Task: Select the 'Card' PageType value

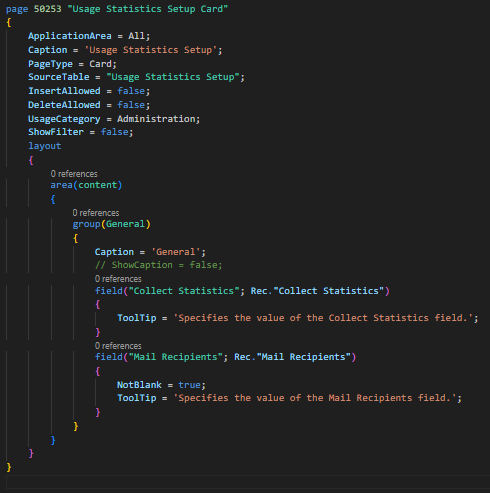Action: point(100,64)
